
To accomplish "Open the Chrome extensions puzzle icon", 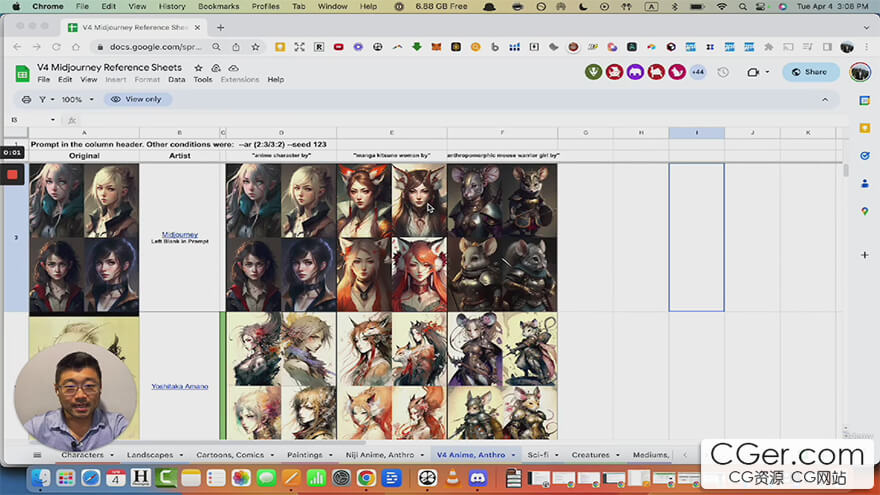I will point(768,47).
